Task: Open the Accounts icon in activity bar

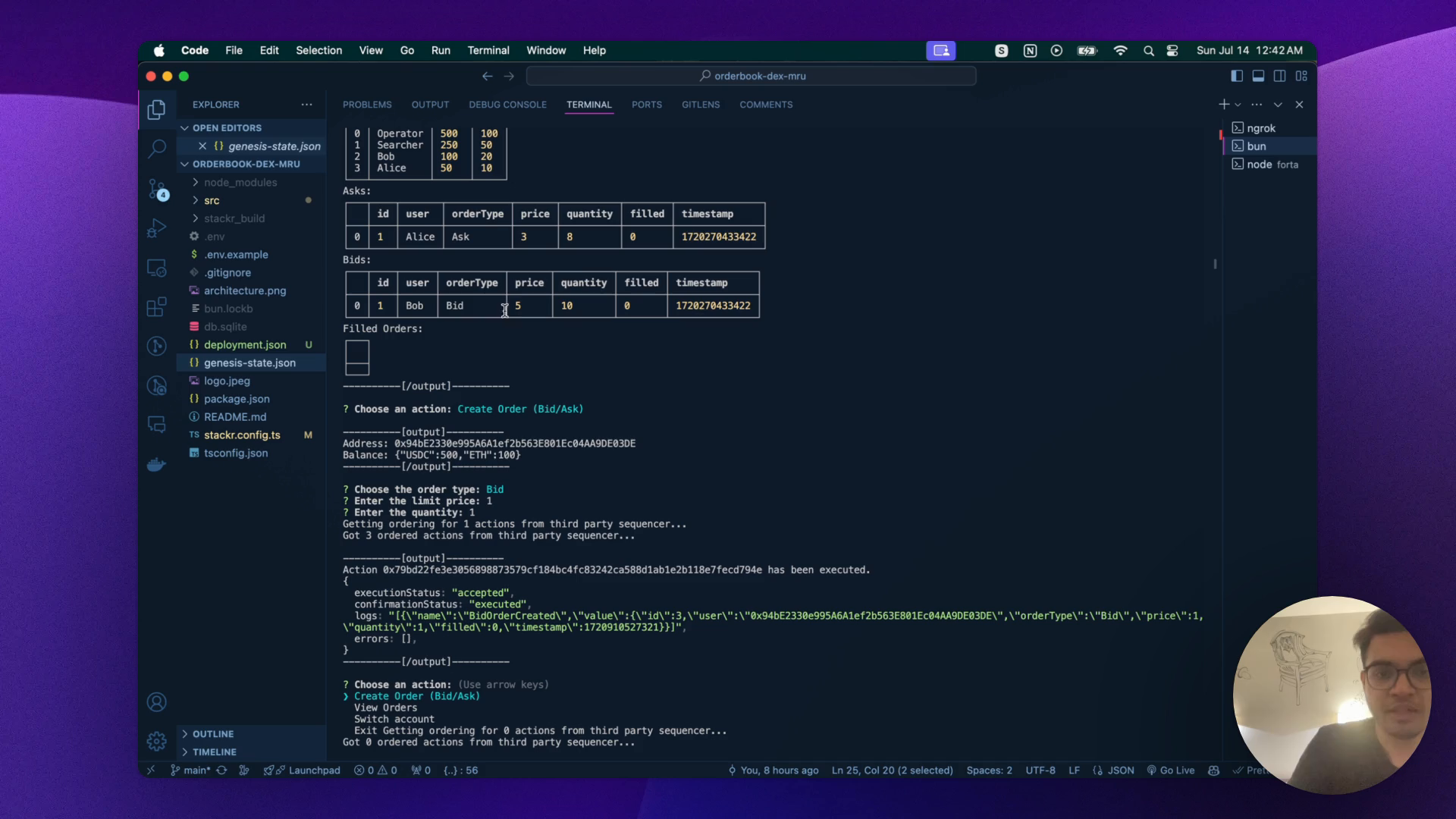Action: click(156, 702)
